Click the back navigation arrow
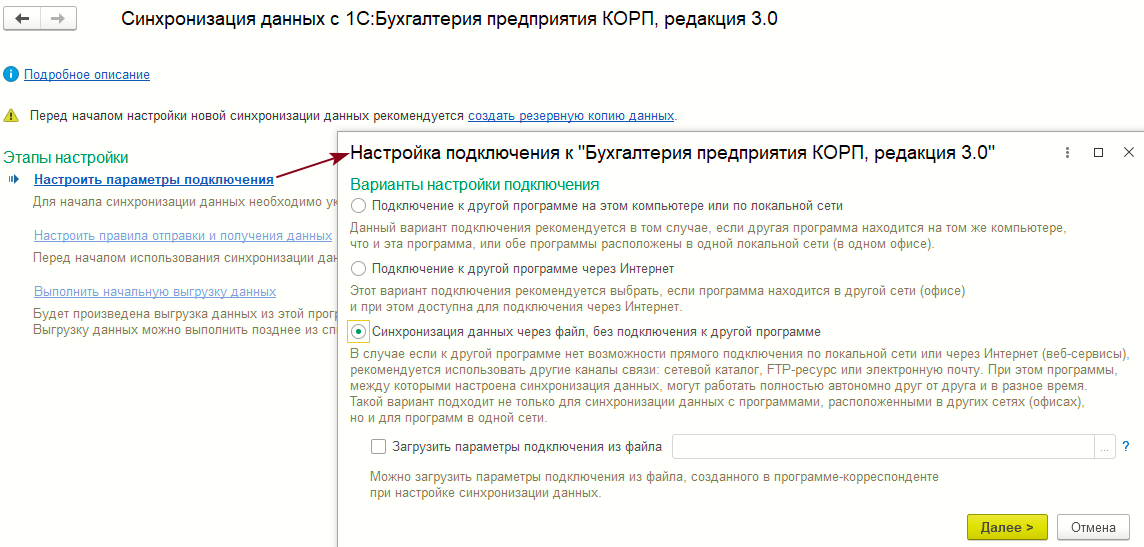The image size is (1144, 547). [x=22, y=19]
